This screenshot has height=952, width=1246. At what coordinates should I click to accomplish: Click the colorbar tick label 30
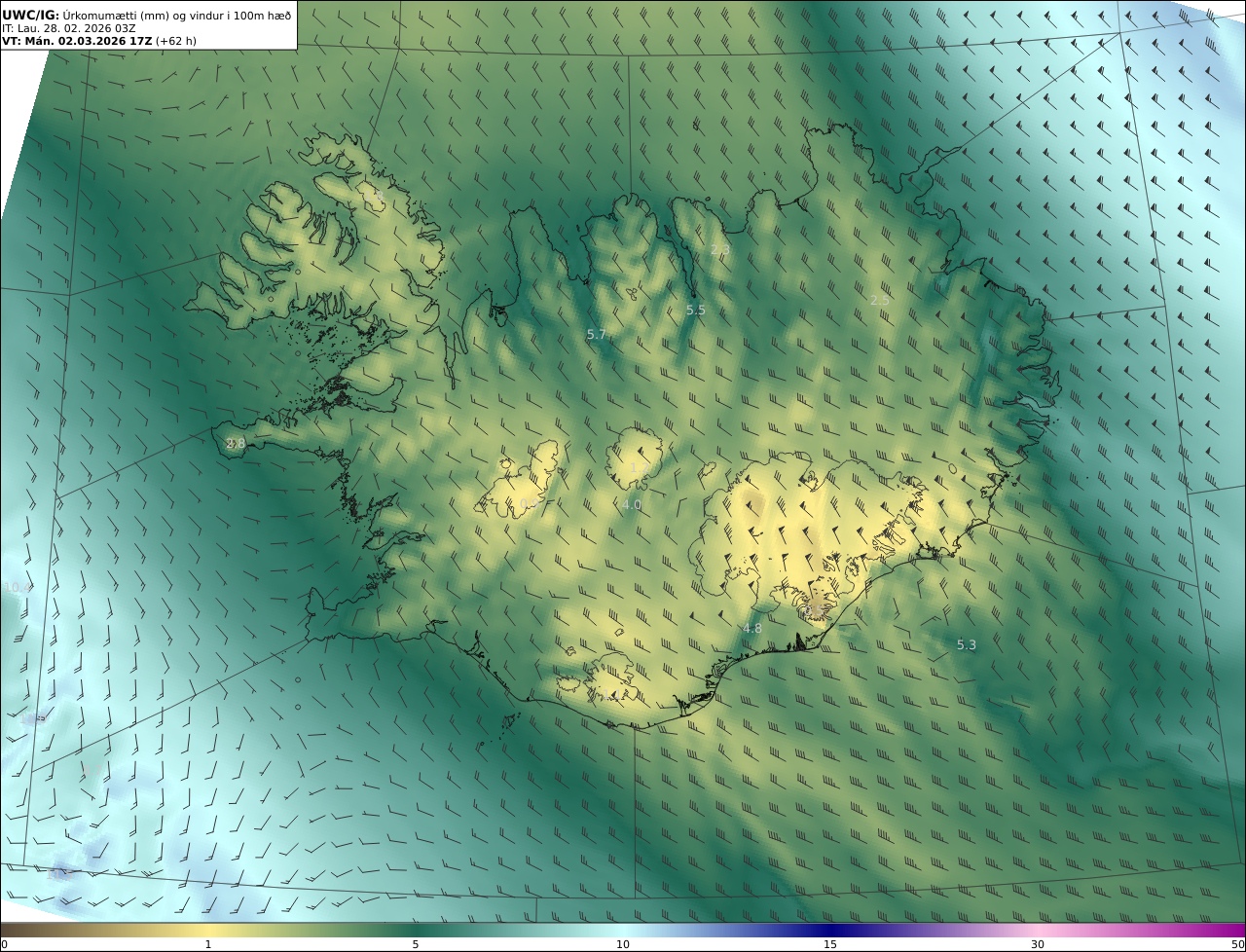coord(1038,944)
